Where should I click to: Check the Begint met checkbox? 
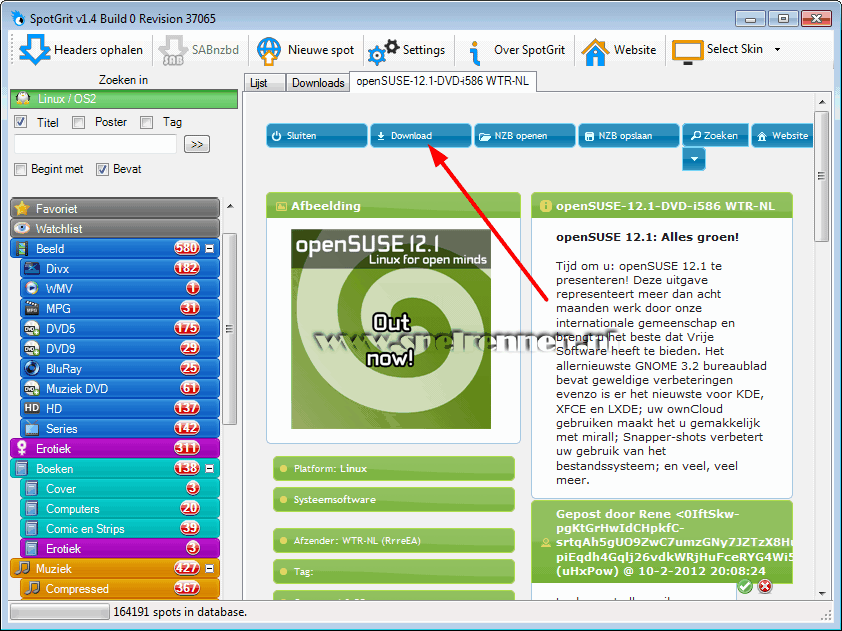[20, 169]
